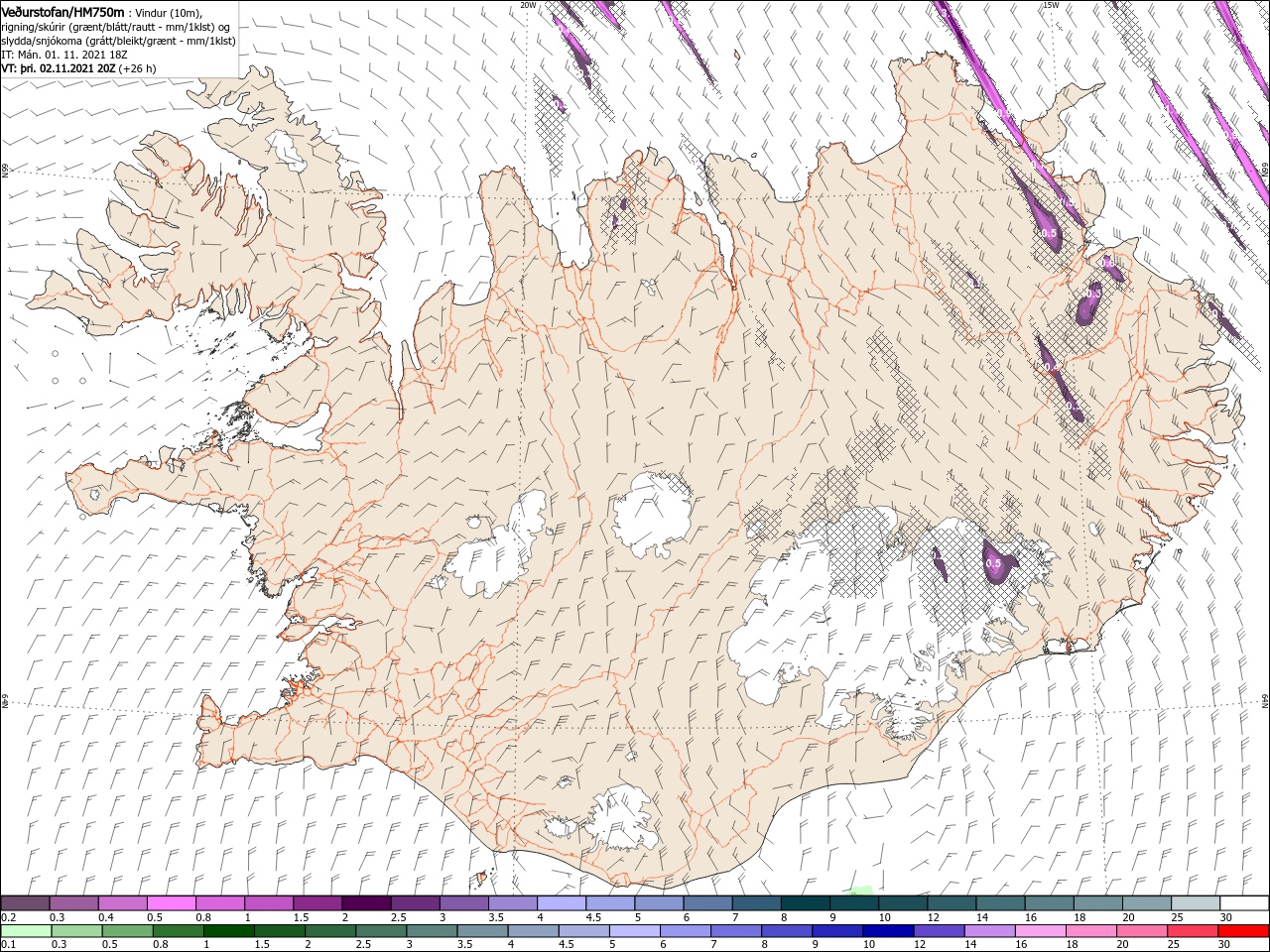Screen dimensions: 1270x952
Task: Click the VT: þri. 02.11.2021 20Z valid time
Action: click(x=59, y=68)
